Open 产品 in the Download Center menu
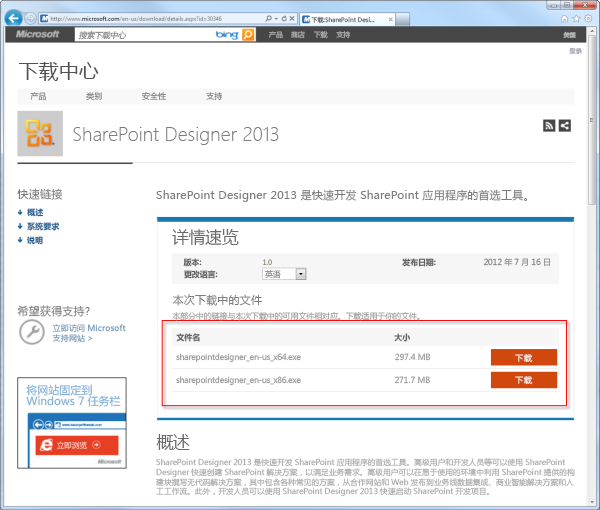The image size is (600, 510). pos(38,96)
